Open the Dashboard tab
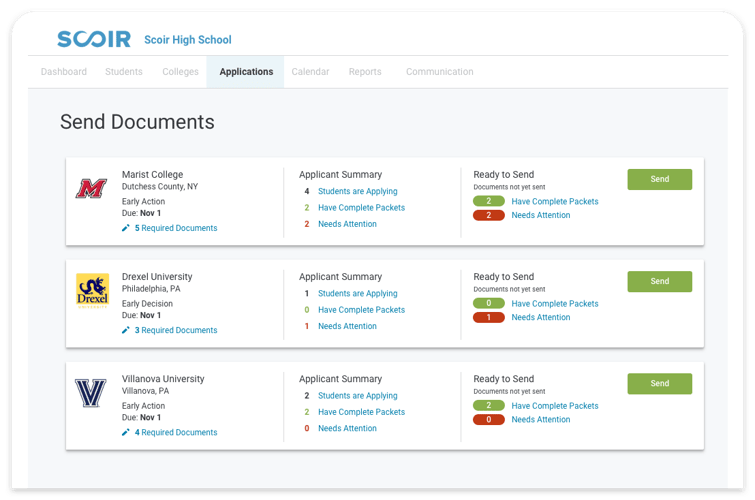This screenshot has height=500, width=755. click(x=64, y=72)
